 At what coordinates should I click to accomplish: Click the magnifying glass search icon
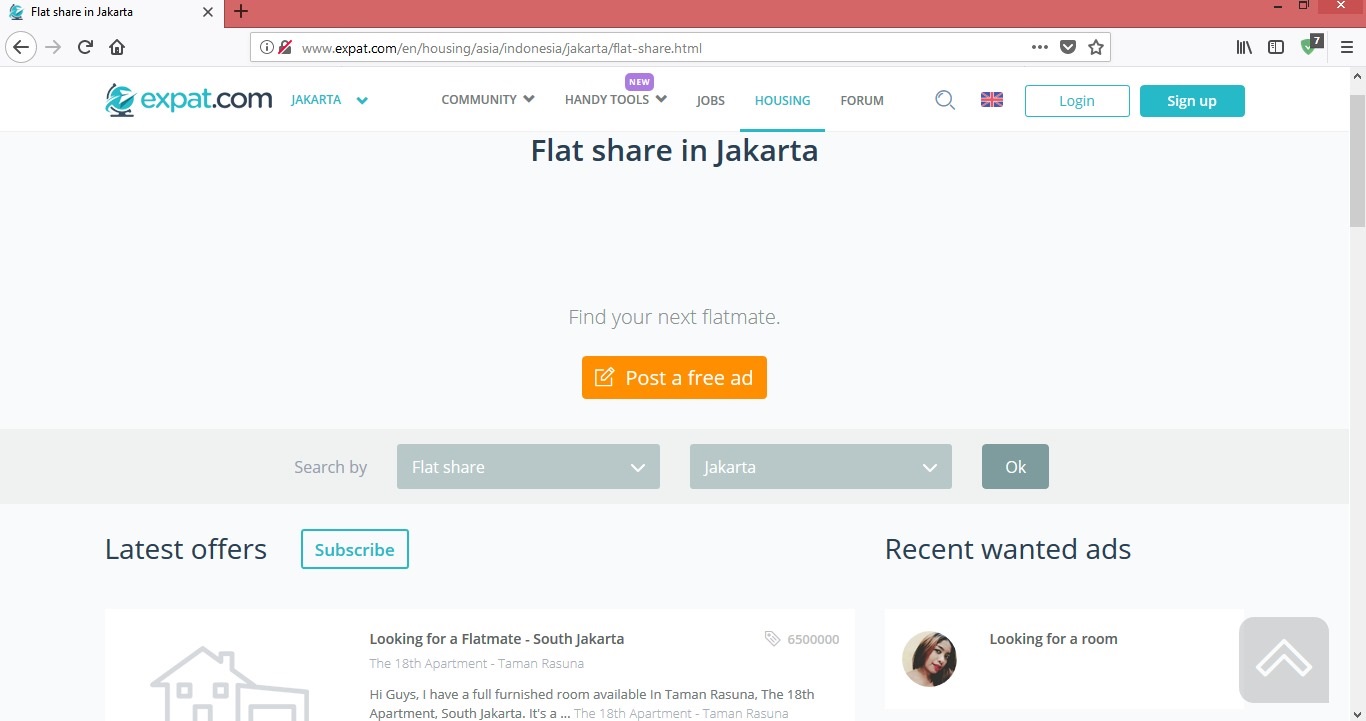pos(944,100)
